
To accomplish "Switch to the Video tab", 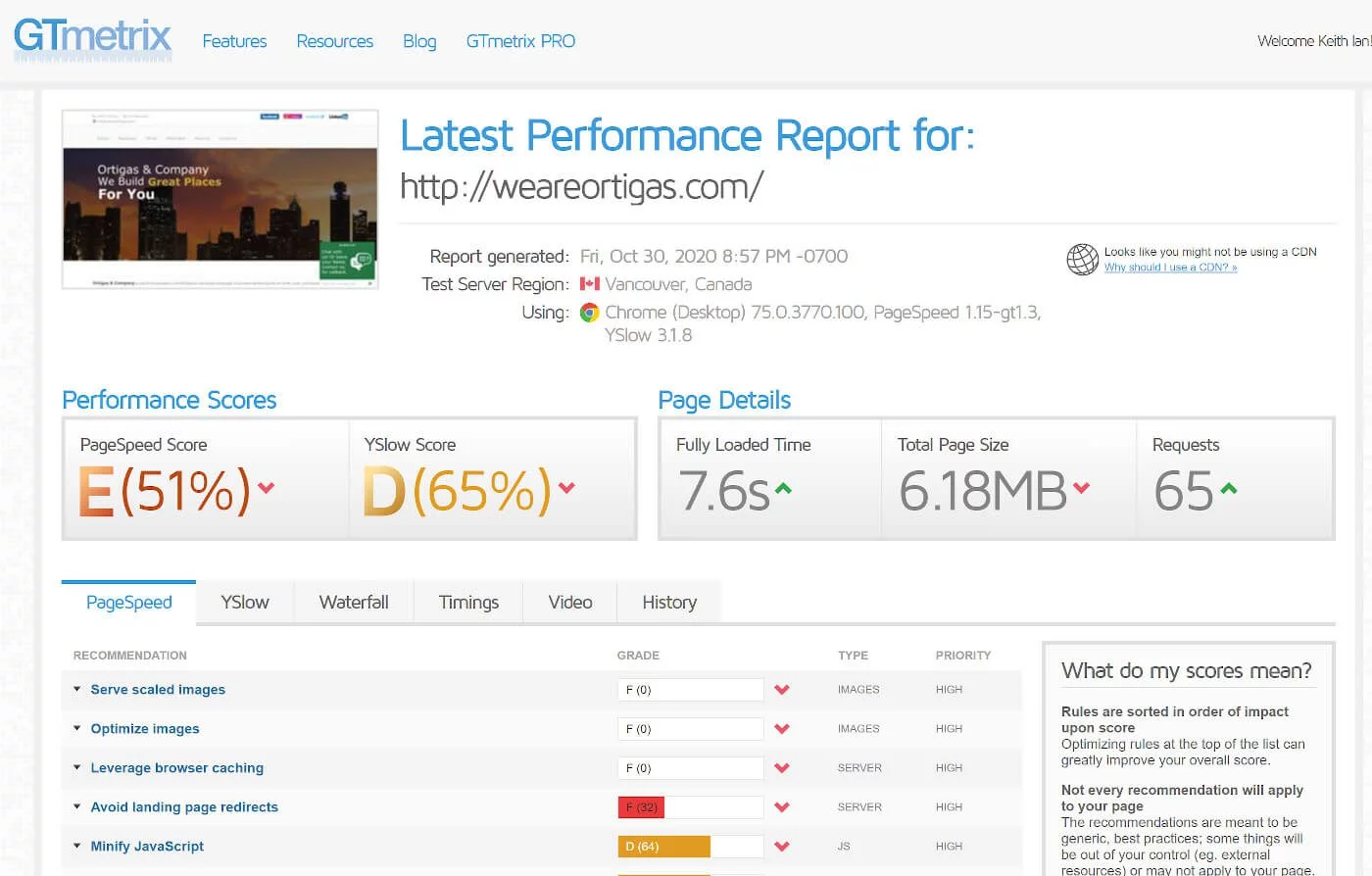I will pos(570,603).
